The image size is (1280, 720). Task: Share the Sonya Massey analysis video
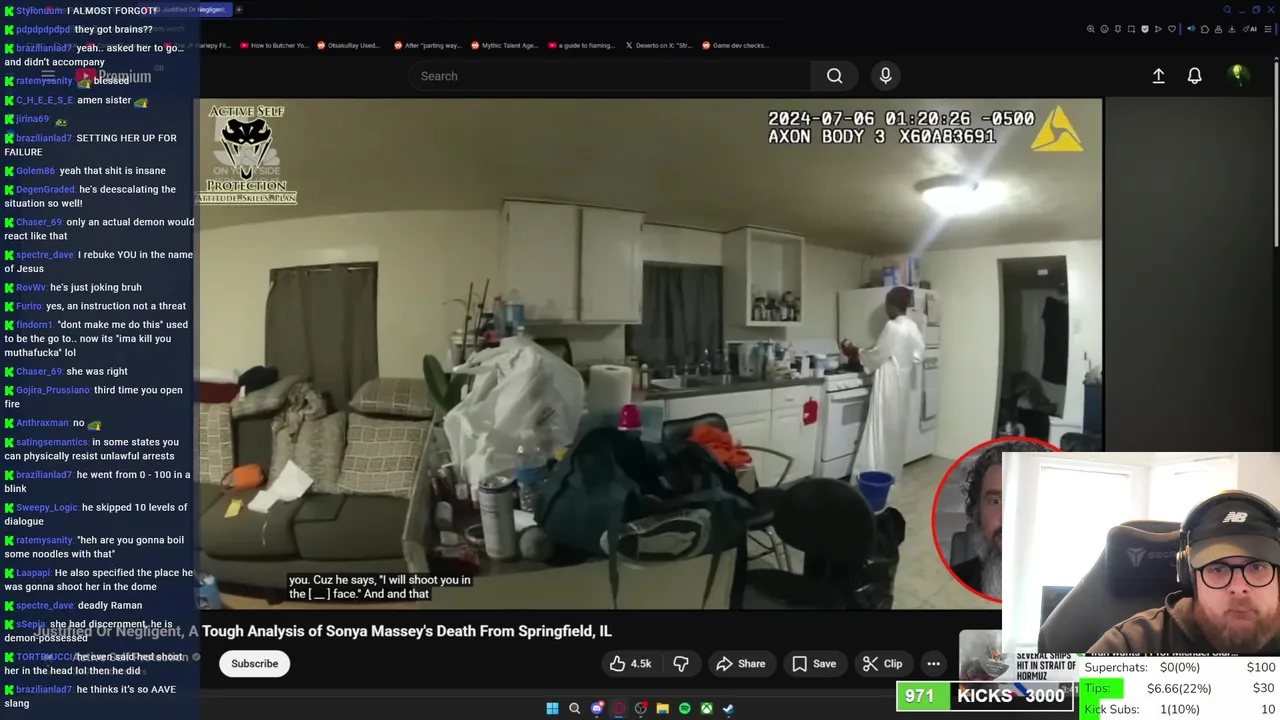click(740, 663)
